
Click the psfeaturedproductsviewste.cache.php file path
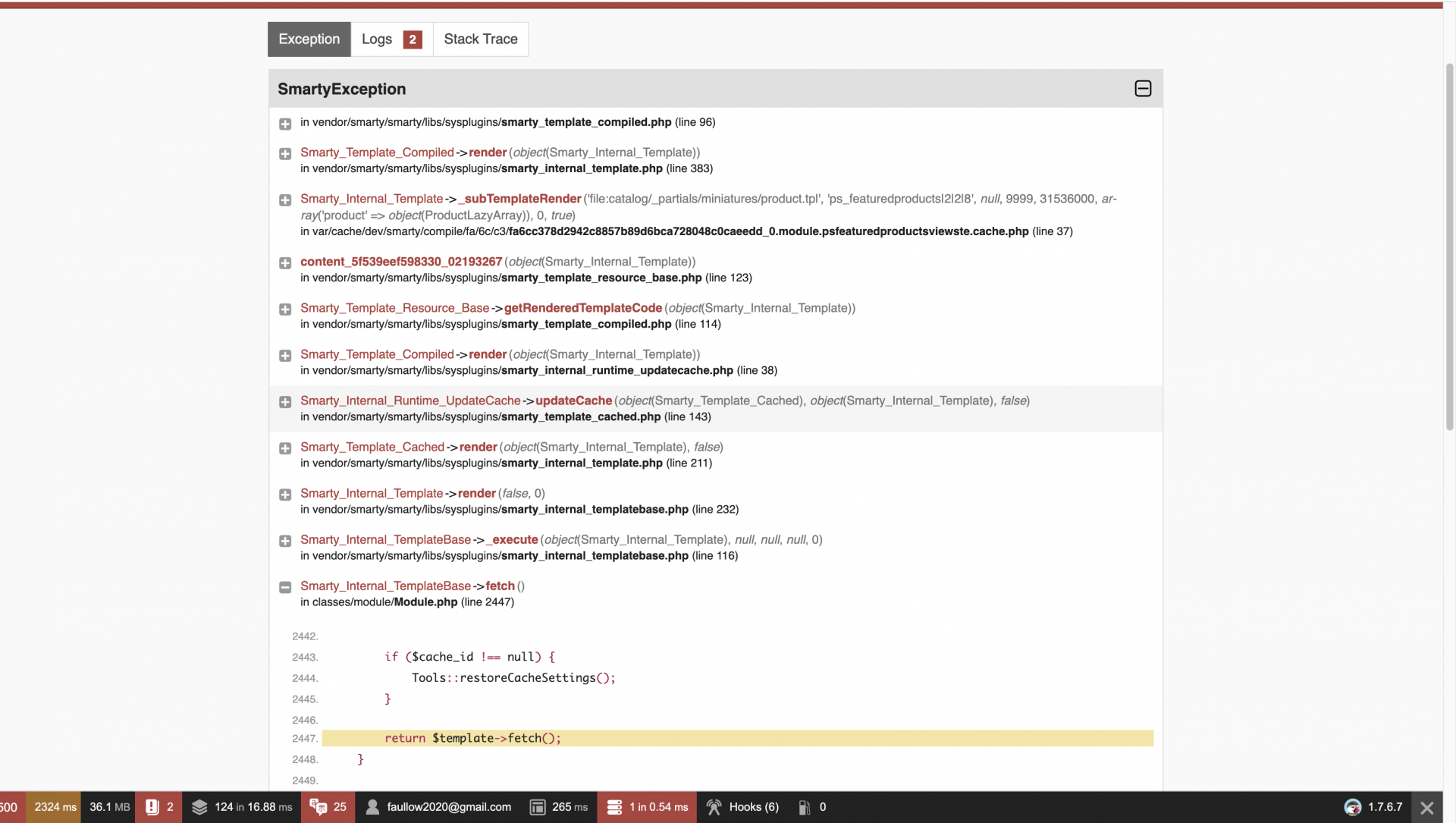coord(670,231)
